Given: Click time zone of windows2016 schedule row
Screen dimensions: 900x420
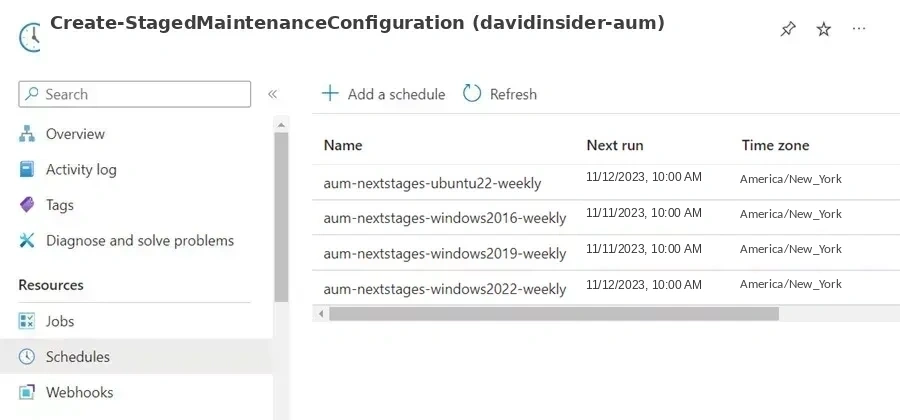Looking at the screenshot, I should pyautogui.click(x=791, y=213).
